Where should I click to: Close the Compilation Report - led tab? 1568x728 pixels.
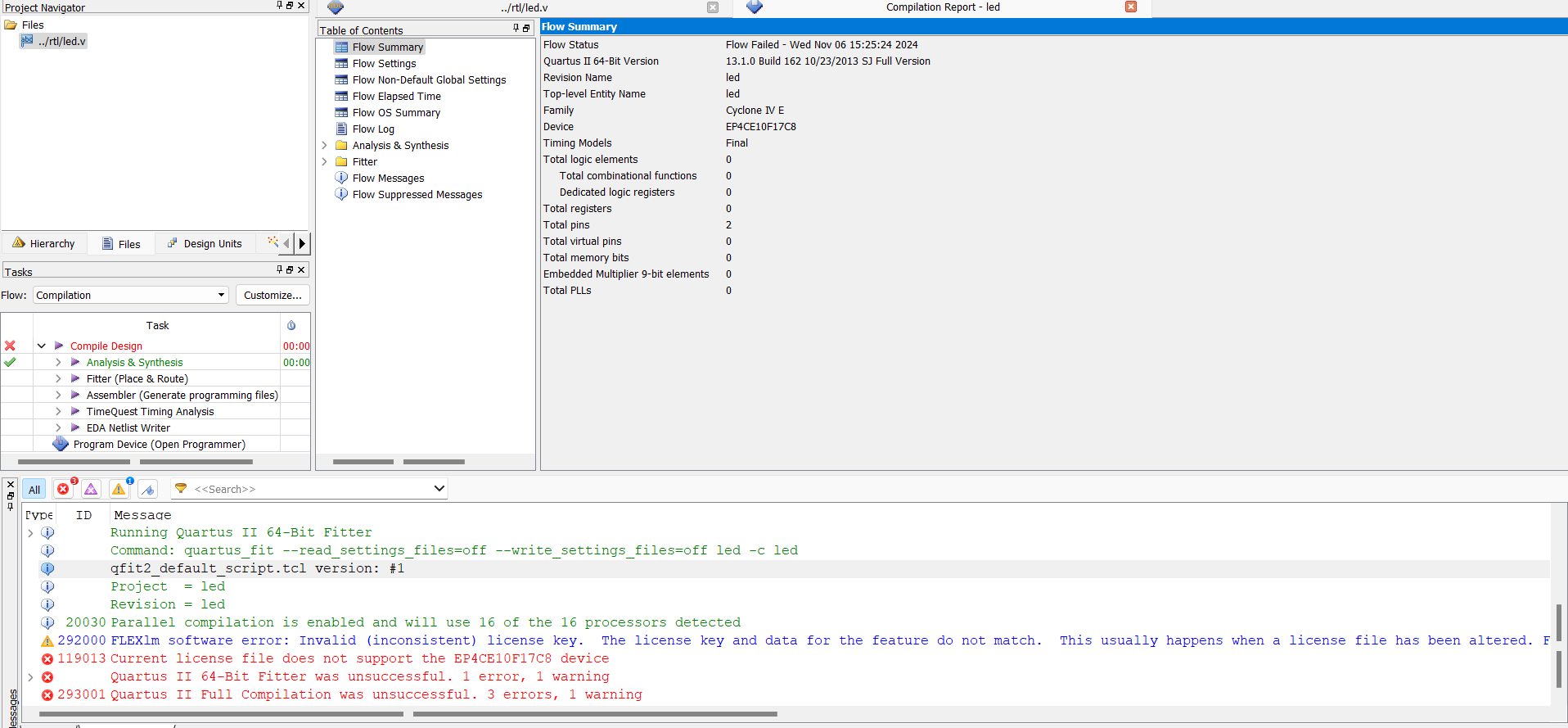coord(1131,7)
